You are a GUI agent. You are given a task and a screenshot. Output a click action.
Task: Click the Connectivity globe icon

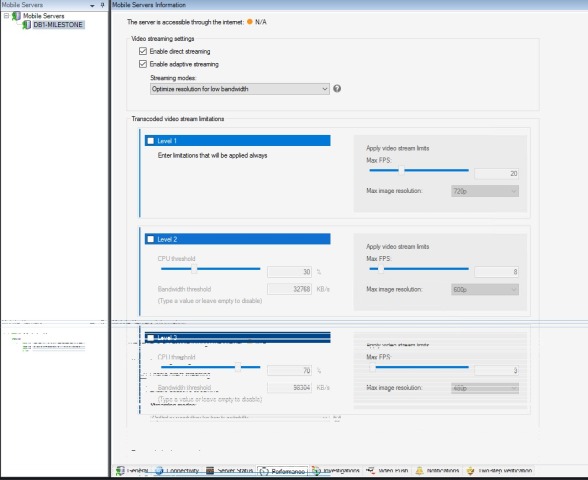159,471
